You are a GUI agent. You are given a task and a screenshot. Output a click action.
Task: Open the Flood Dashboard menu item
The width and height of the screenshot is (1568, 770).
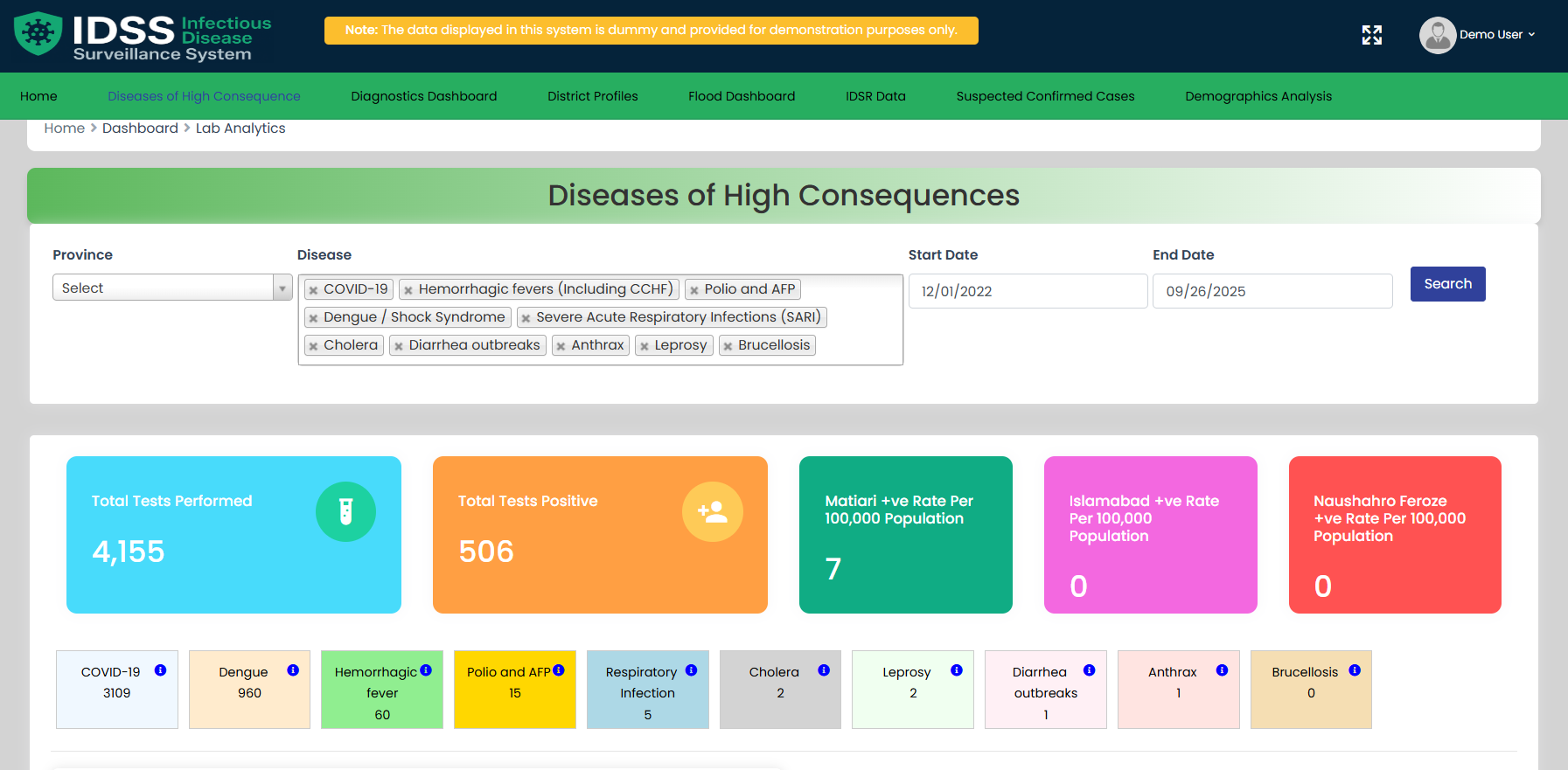point(741,96)
